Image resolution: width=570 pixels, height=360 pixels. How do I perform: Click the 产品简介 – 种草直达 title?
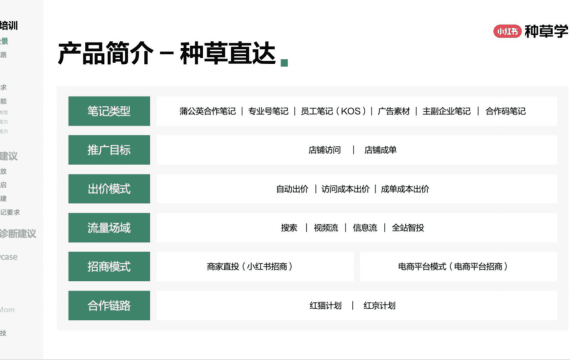pyautogui.click(x=167, y=53)
